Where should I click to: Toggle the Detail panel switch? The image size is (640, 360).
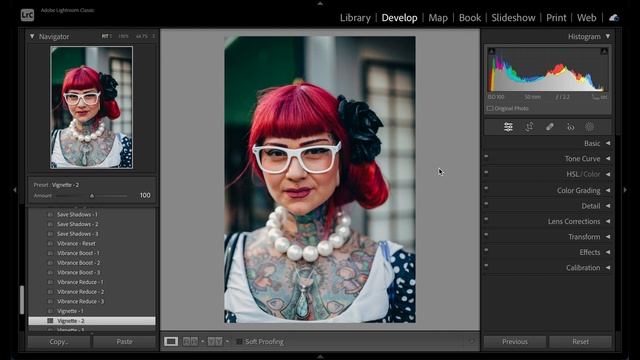coord(486,203)
